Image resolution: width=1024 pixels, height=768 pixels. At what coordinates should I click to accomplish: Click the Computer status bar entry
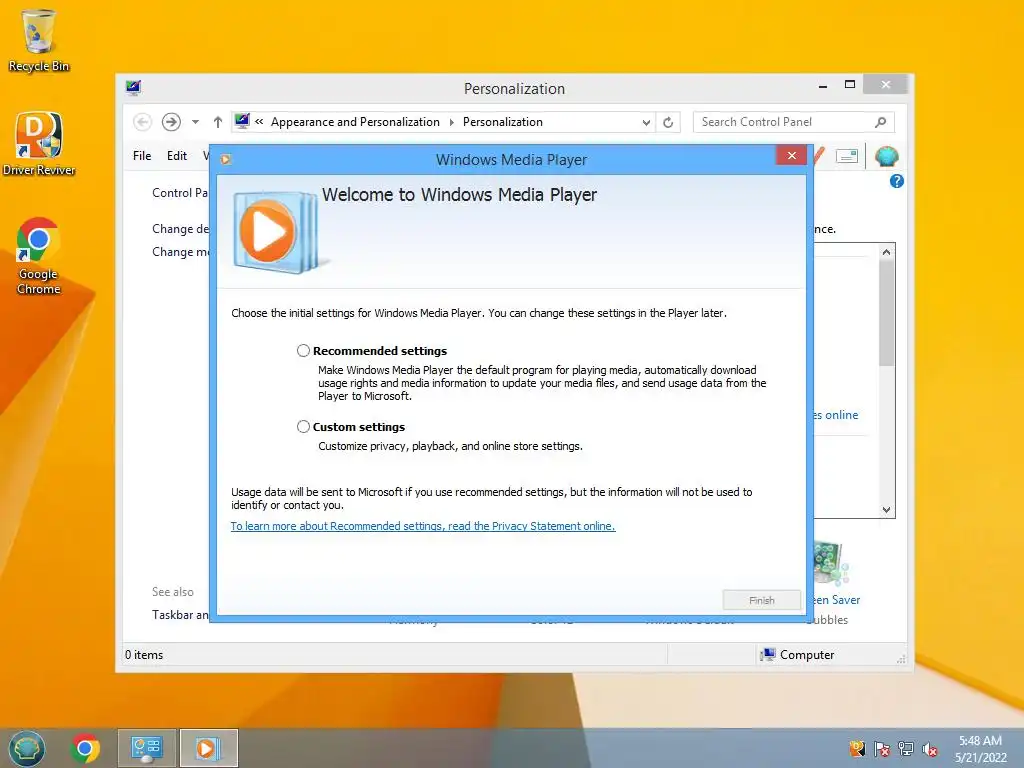click(x=797, y=655)
